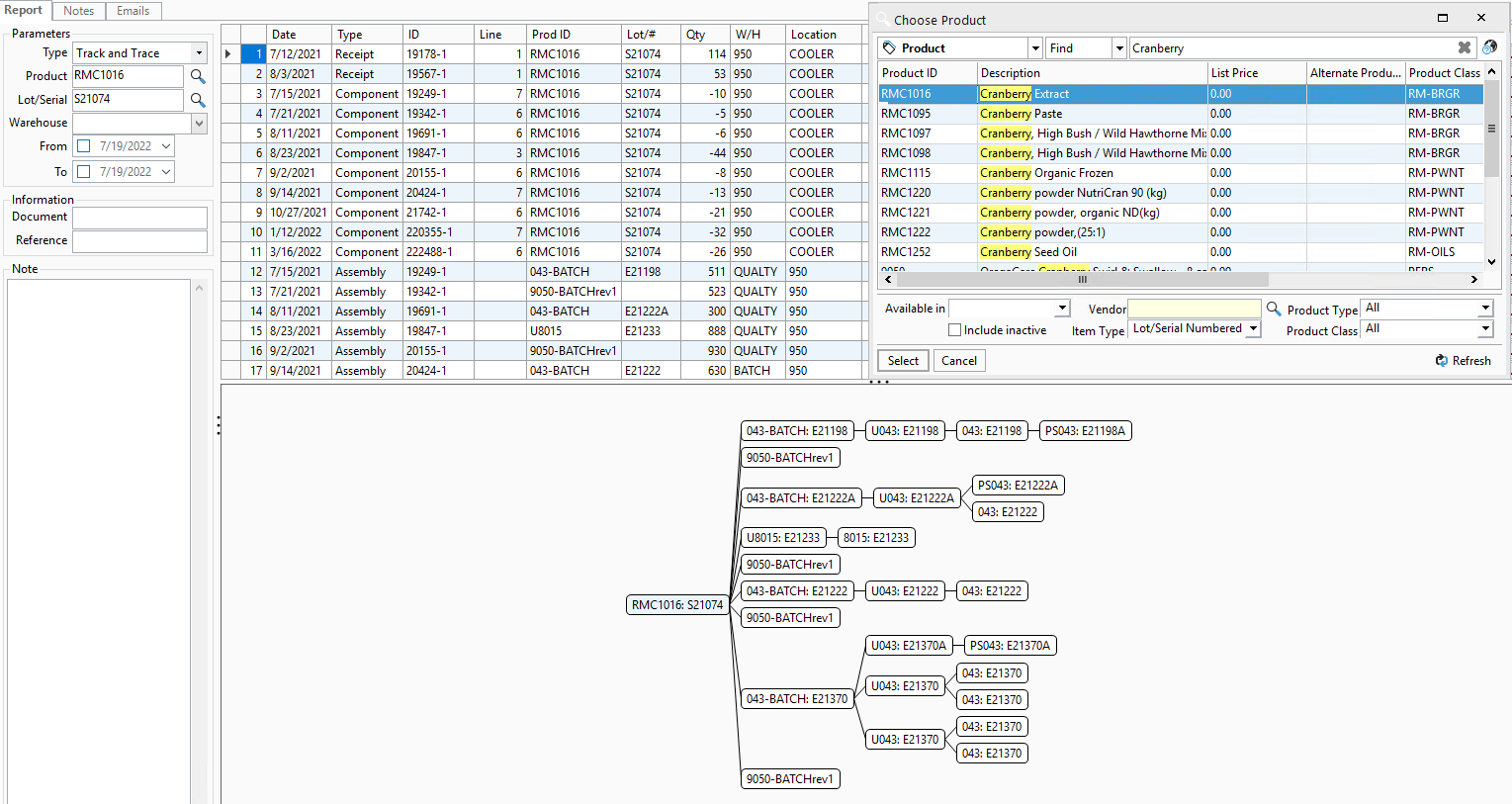Switch to the Emails tab
This screenshot has height=804, width=1512.
point(133,11)
